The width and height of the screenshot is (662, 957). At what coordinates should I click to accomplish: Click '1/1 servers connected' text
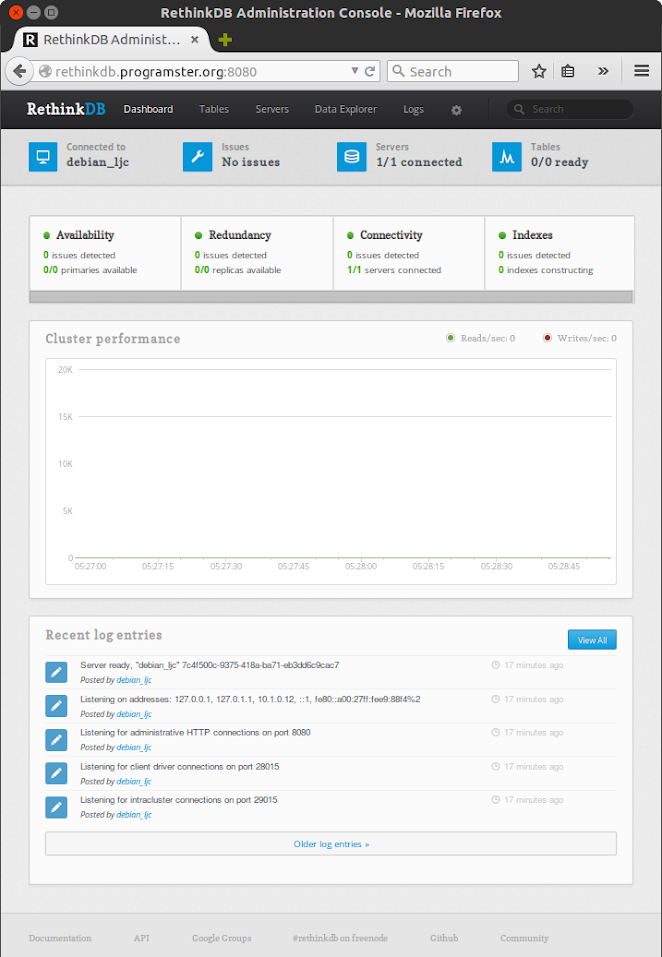394,270
